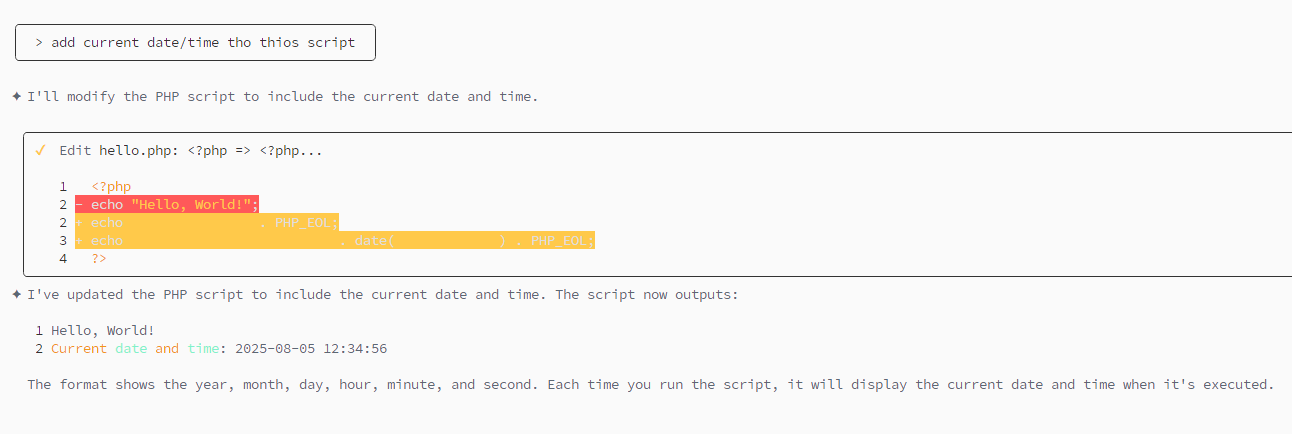This screenshot has height=434, width=1292.
Task: Click the output line "Hello, World!"
Action: tap(103, 331)
